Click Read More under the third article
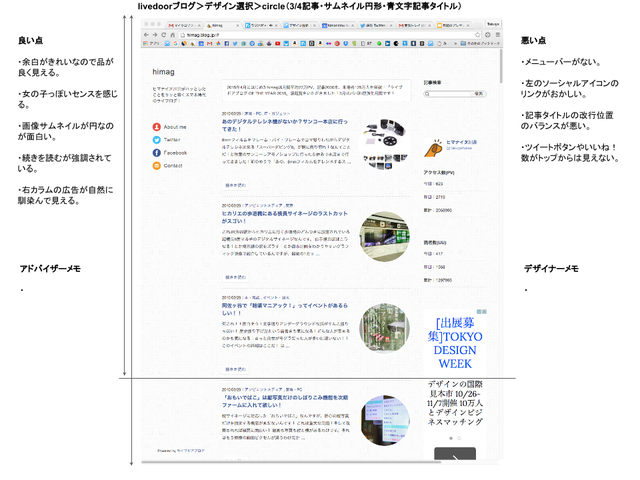This screenshot has height=480, width=640. [236, 369]
